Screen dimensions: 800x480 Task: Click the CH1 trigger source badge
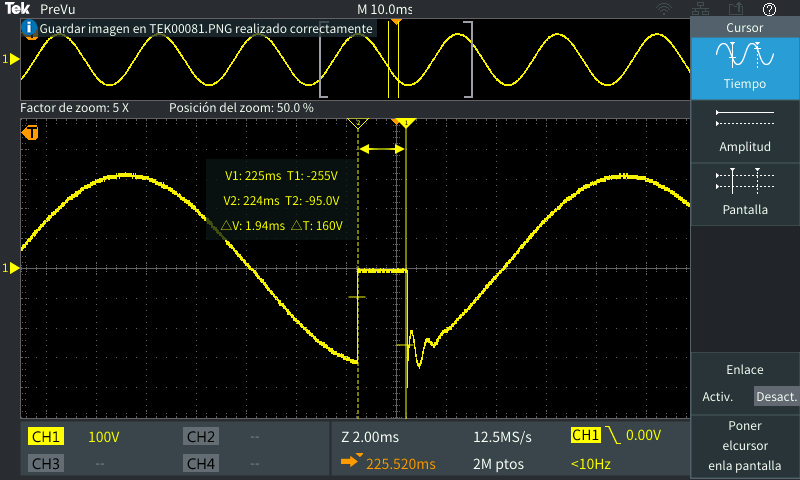pyautogui.click(x=585, y=435)
